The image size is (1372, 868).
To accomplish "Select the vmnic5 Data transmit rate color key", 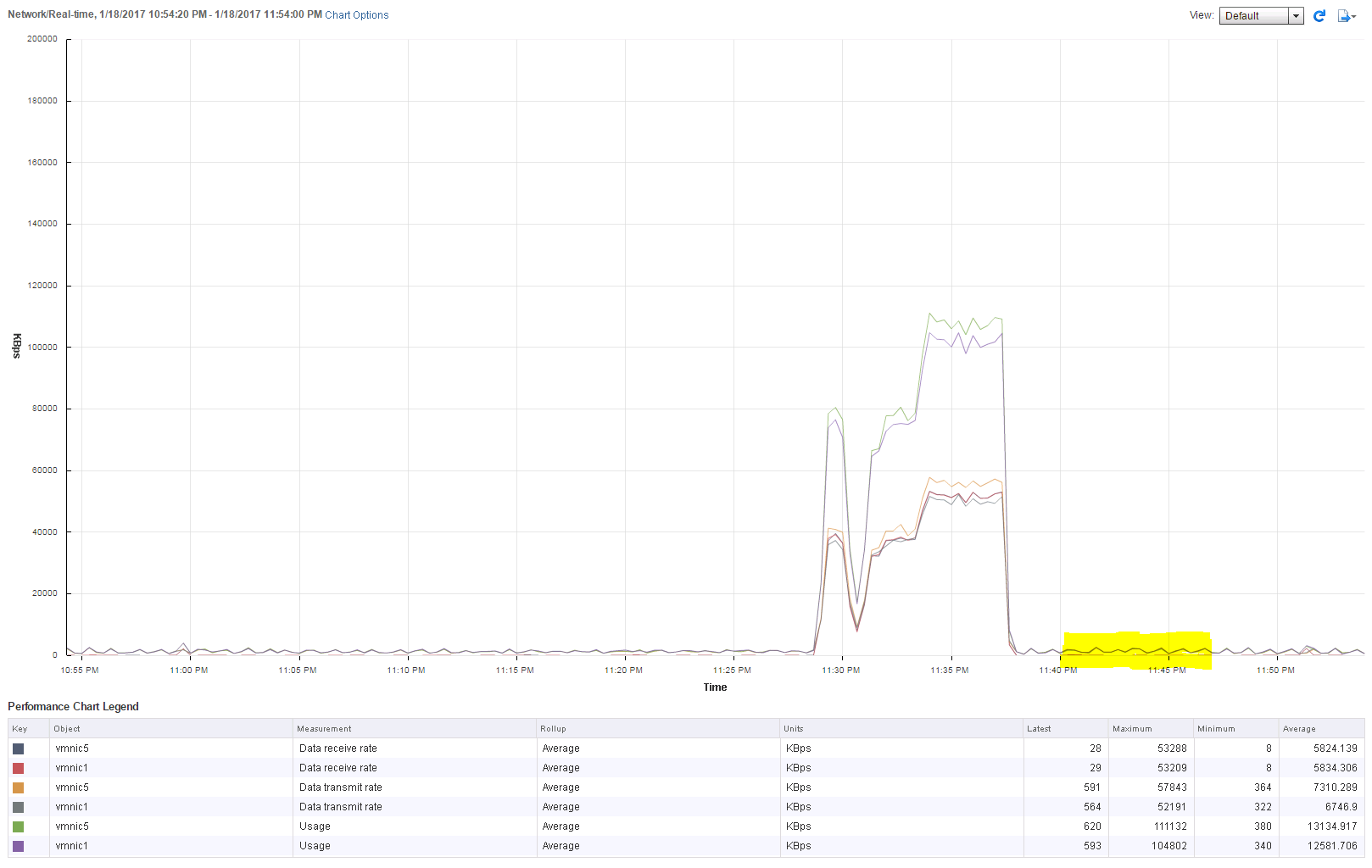I will coord(18,787).
